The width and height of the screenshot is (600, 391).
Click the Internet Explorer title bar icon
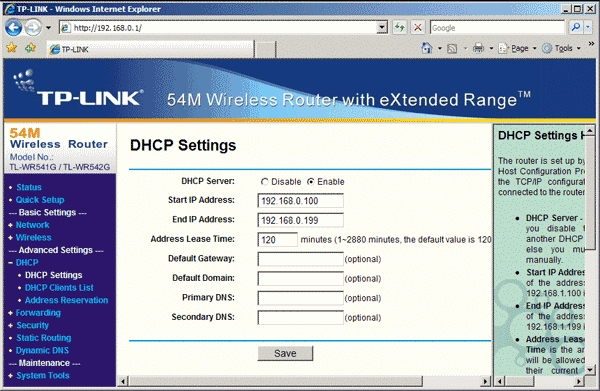tap(10, 8)
